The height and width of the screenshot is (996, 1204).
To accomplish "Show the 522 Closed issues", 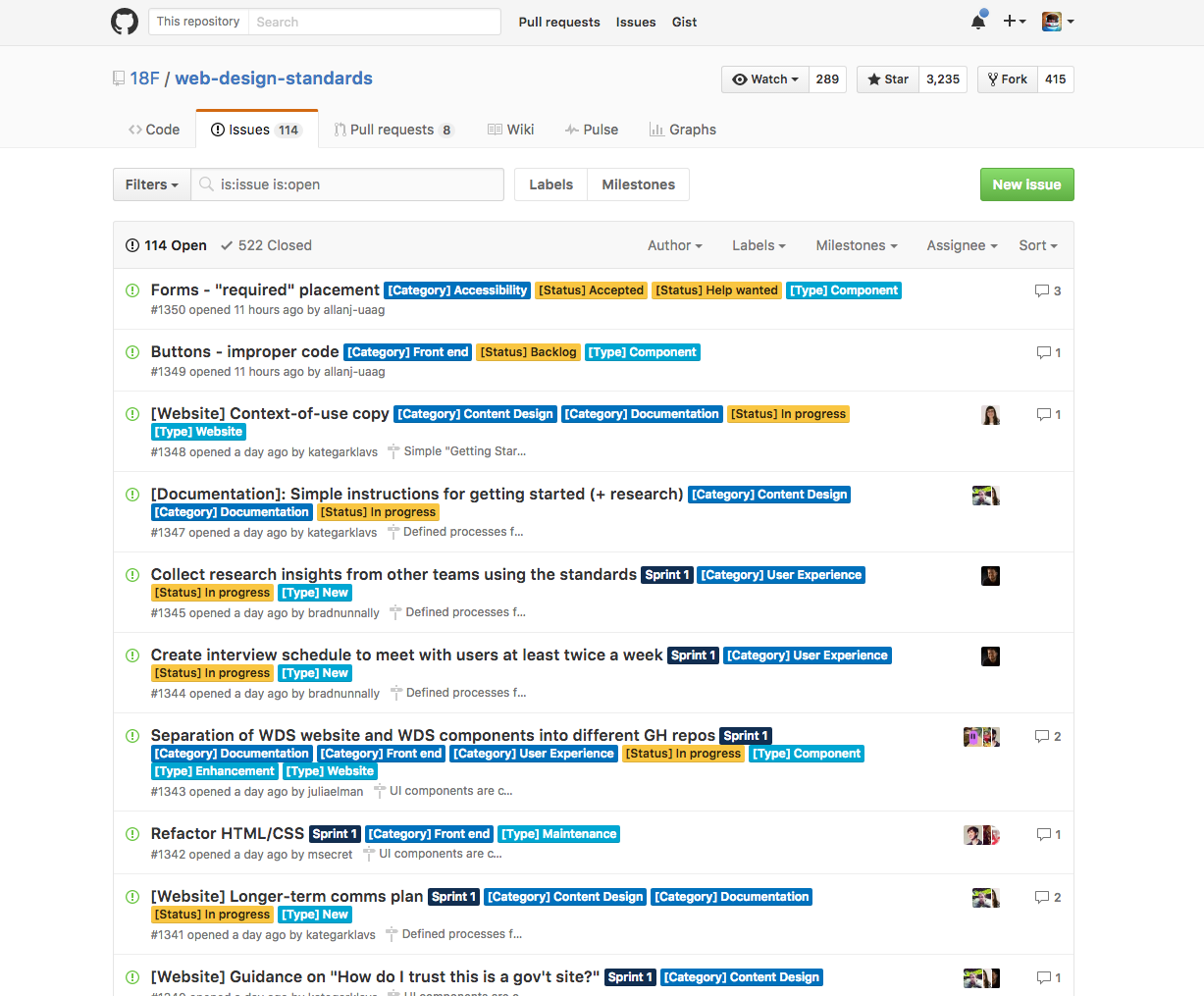I will (266, 245).
